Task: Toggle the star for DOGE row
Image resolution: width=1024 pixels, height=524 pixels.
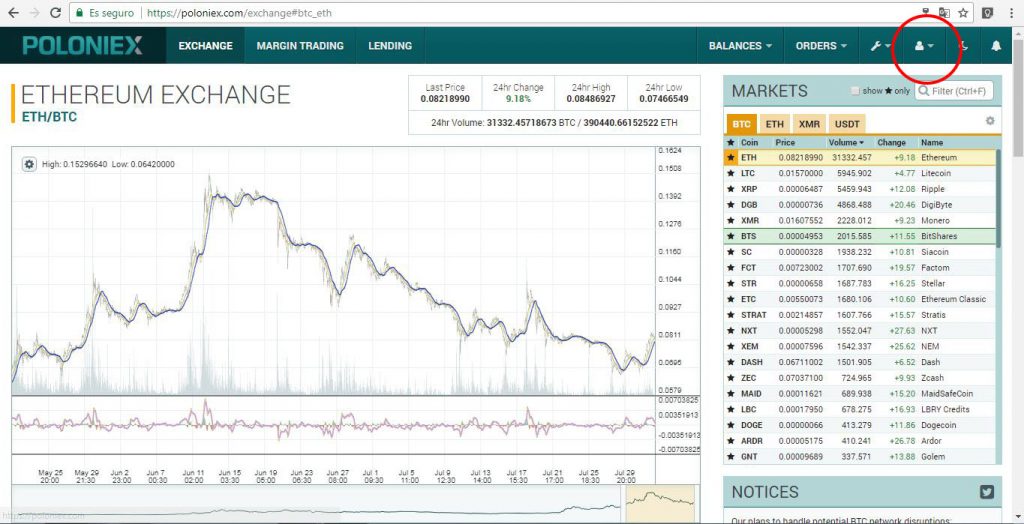Action: [731, 425]
